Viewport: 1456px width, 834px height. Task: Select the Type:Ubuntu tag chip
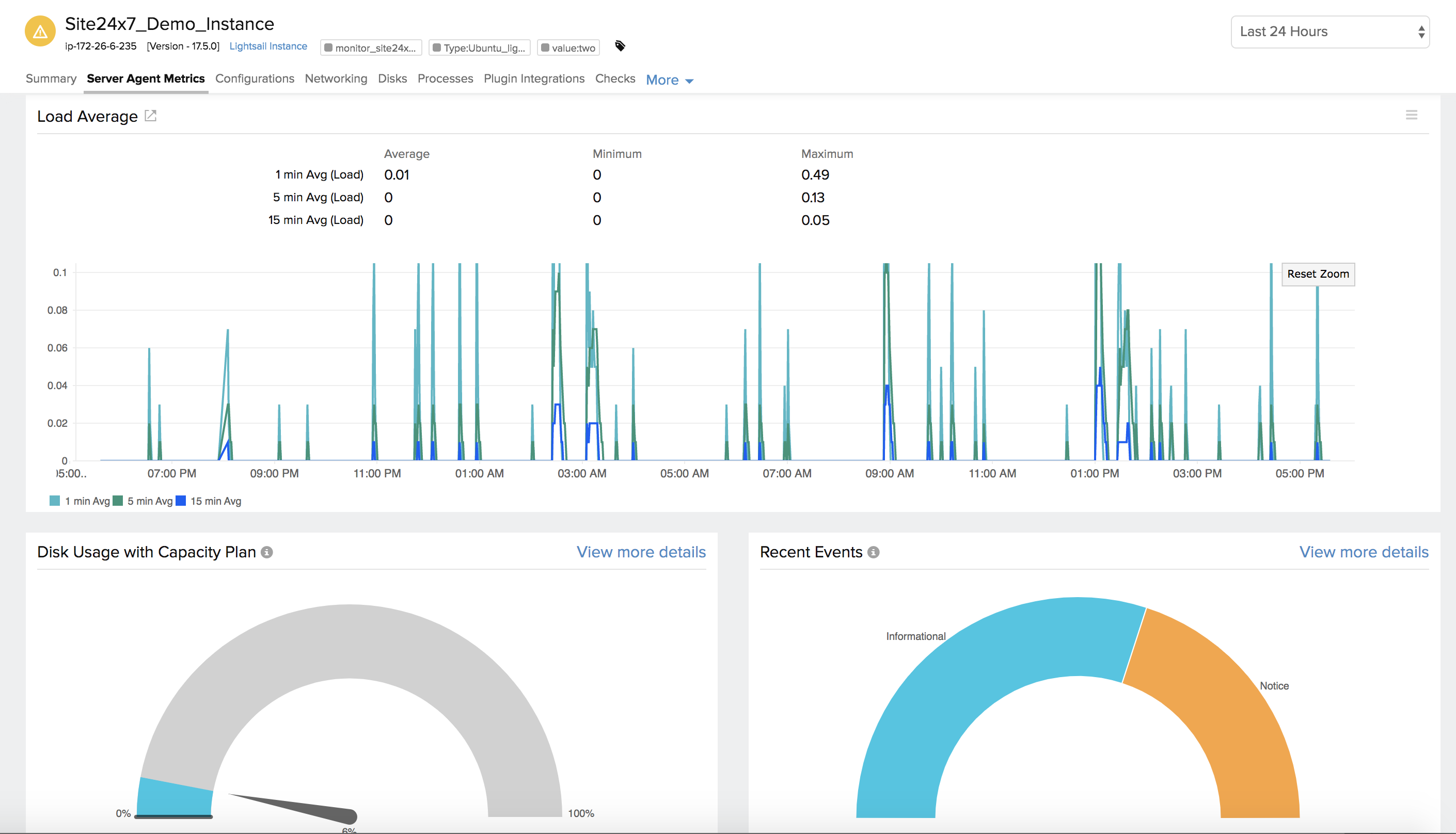coord(481,47)
